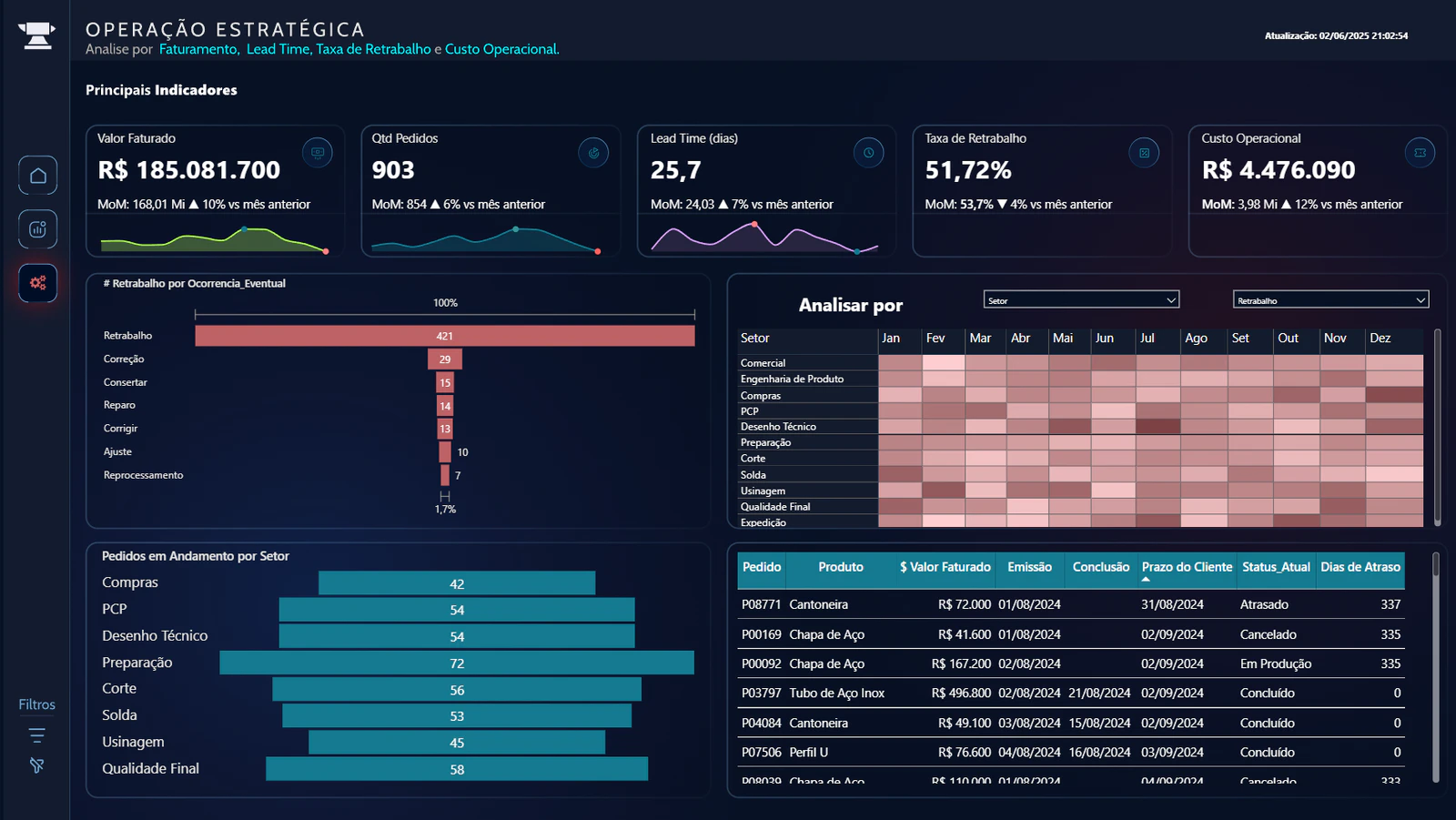Open the Retrabalho metric dropdown

click(x=1331, y=299)
